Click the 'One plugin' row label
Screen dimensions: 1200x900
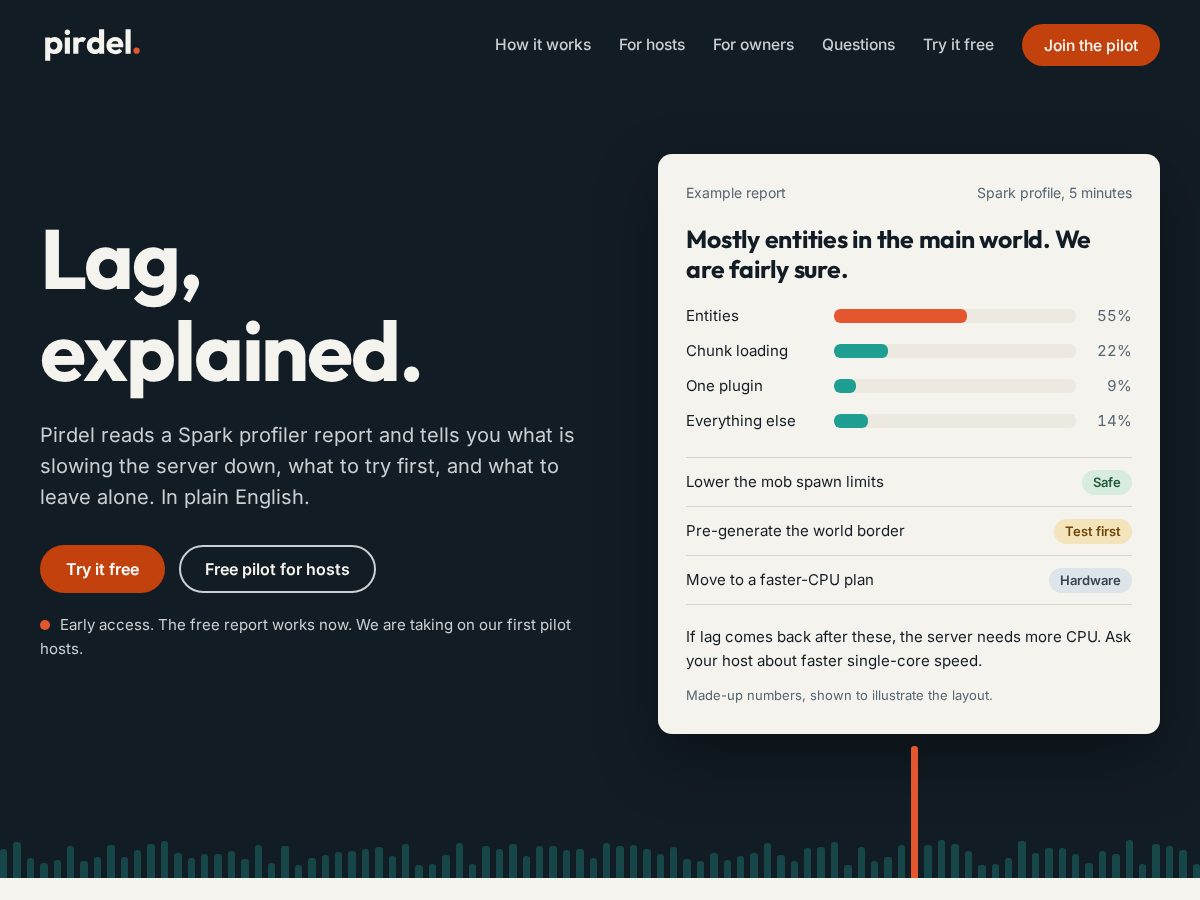point(724,386)
